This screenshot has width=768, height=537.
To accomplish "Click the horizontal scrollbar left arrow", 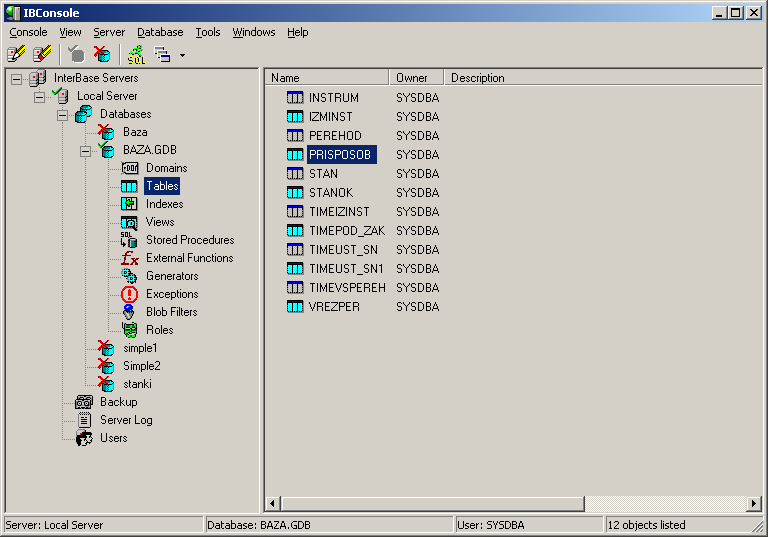I will coord(273,503).
